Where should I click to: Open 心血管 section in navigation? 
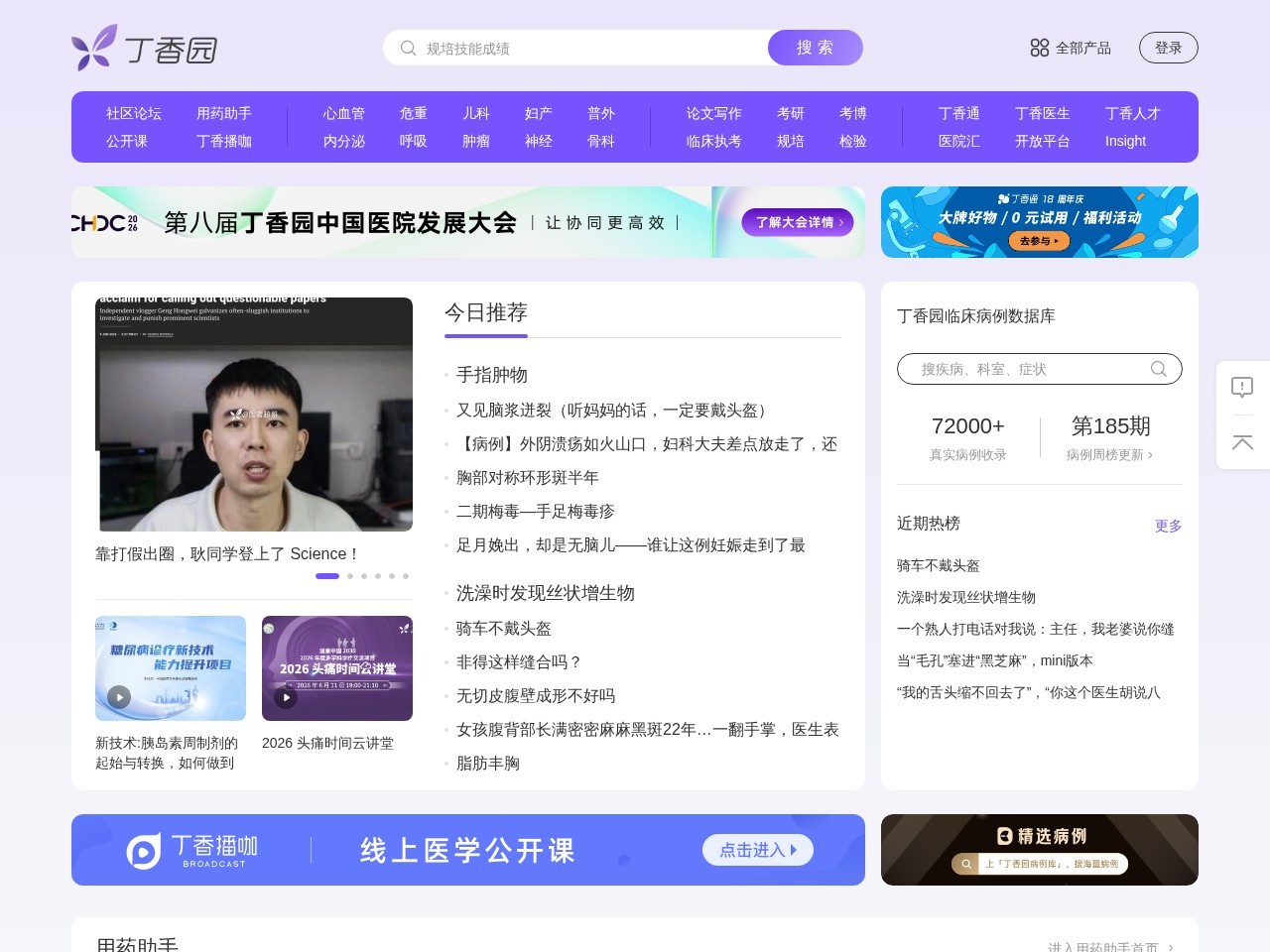(x=344, y=113)
